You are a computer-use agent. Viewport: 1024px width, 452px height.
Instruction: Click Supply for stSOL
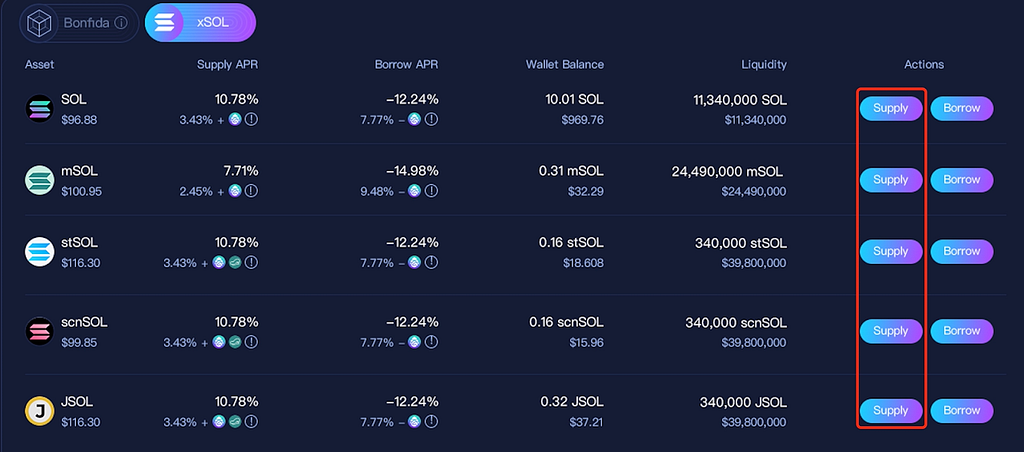891,251
